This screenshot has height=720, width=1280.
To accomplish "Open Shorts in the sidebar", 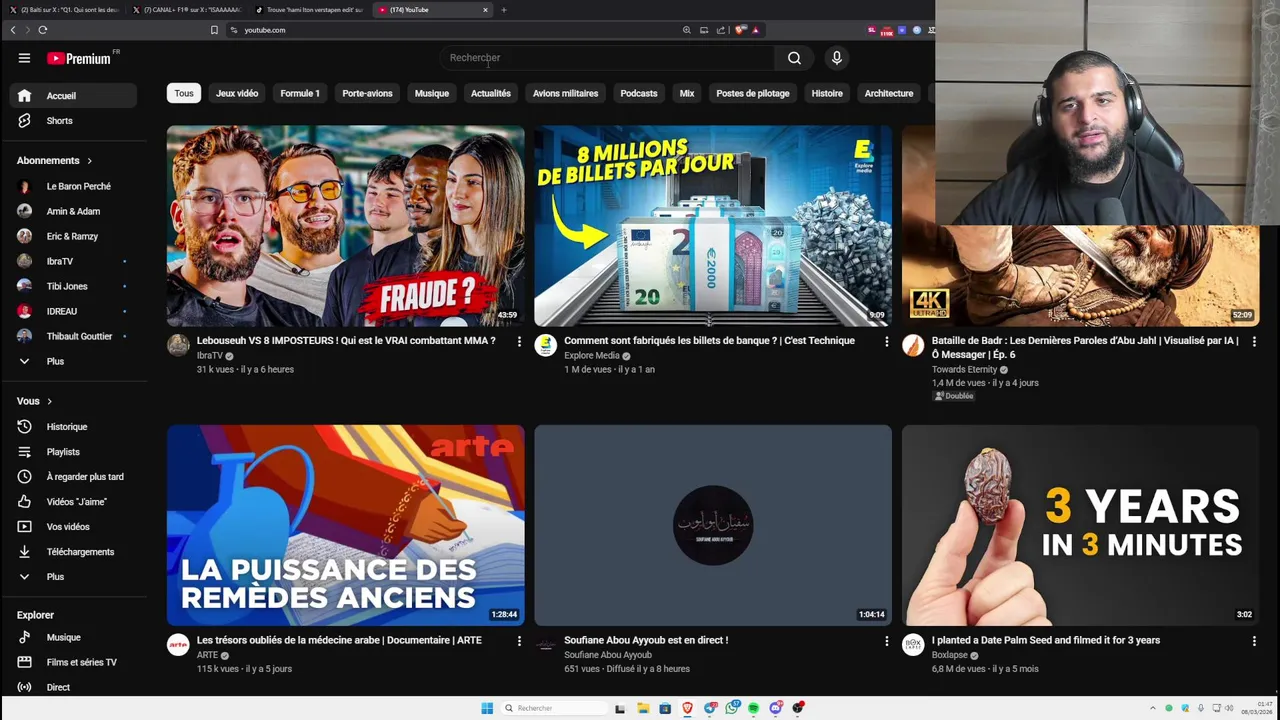I will pos(73,121).
